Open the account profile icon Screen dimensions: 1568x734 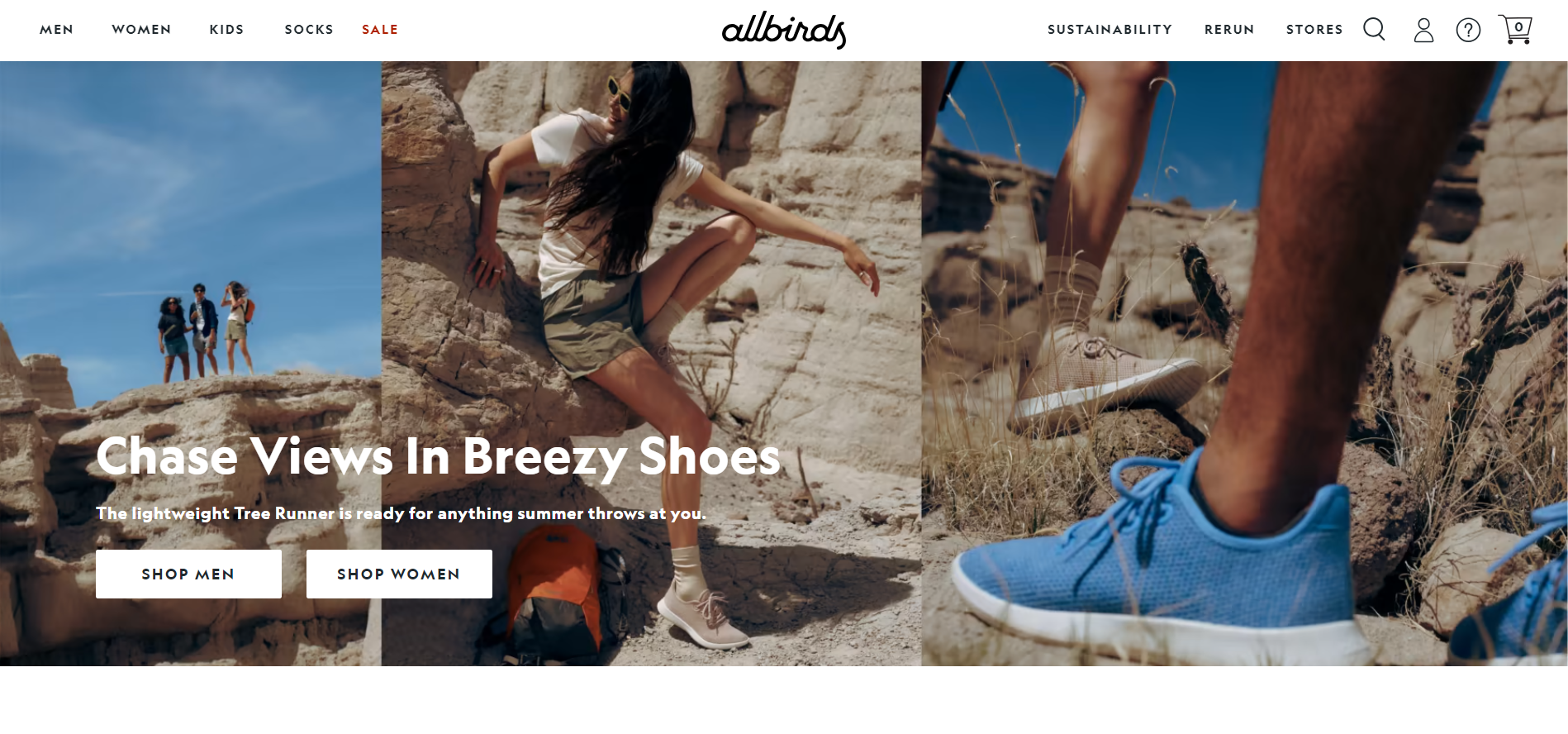coord(1423,31)
